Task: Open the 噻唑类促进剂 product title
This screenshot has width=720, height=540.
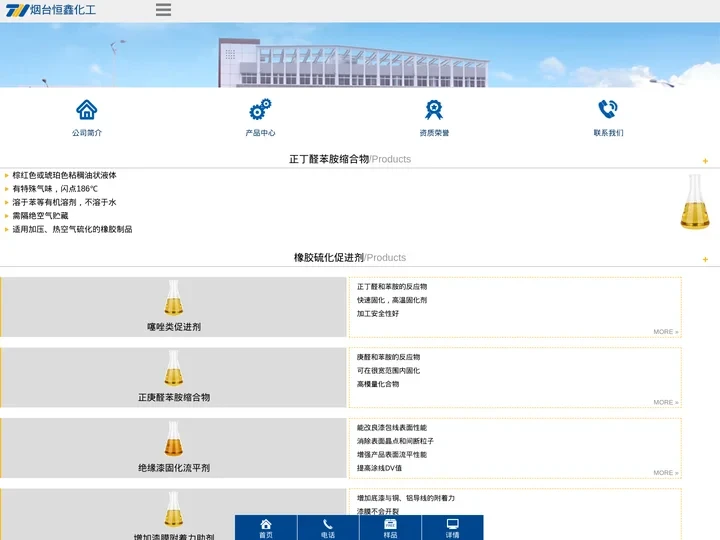Action: coord(174,327)
